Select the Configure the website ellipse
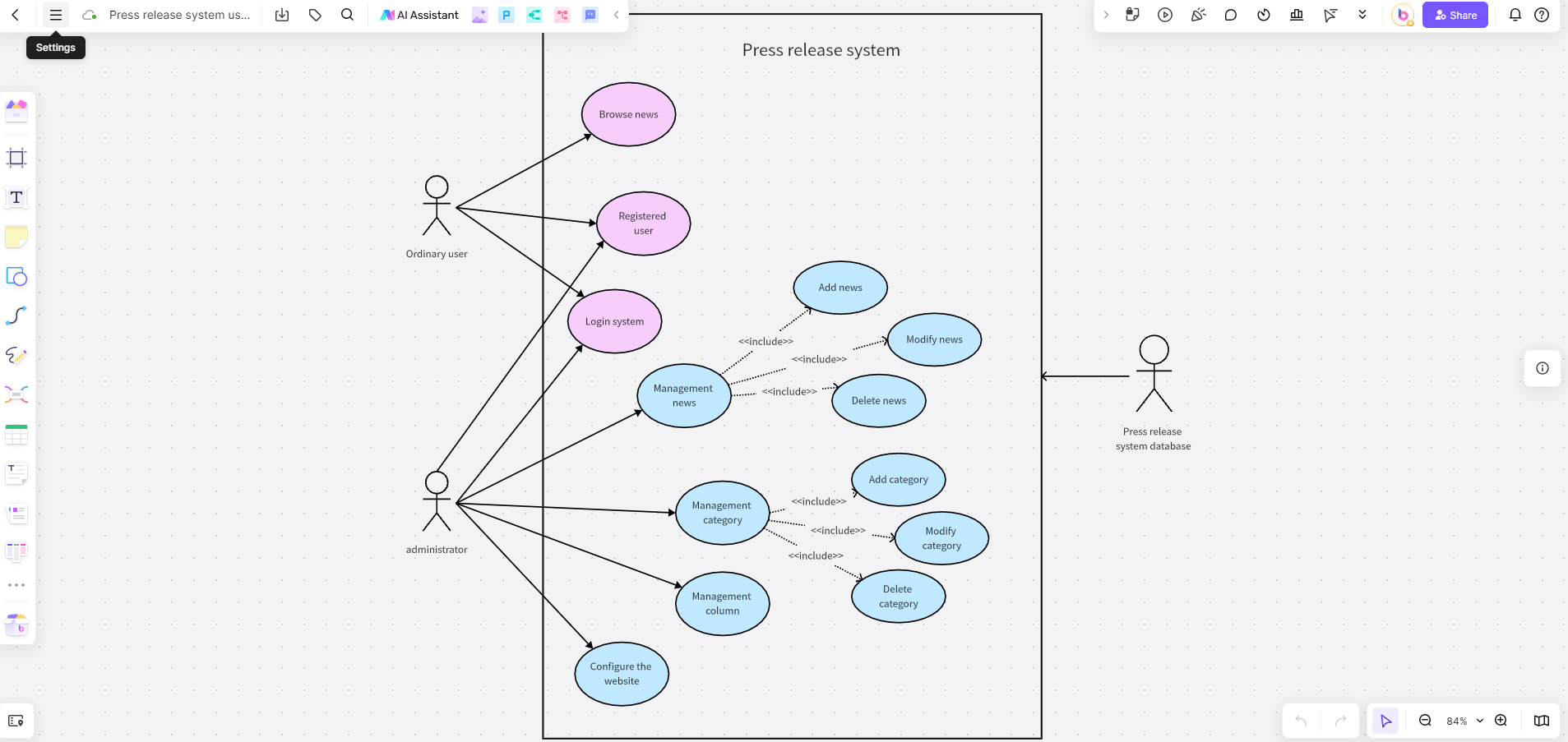This screenshot has width=1568, height=742. pos(622,674)
